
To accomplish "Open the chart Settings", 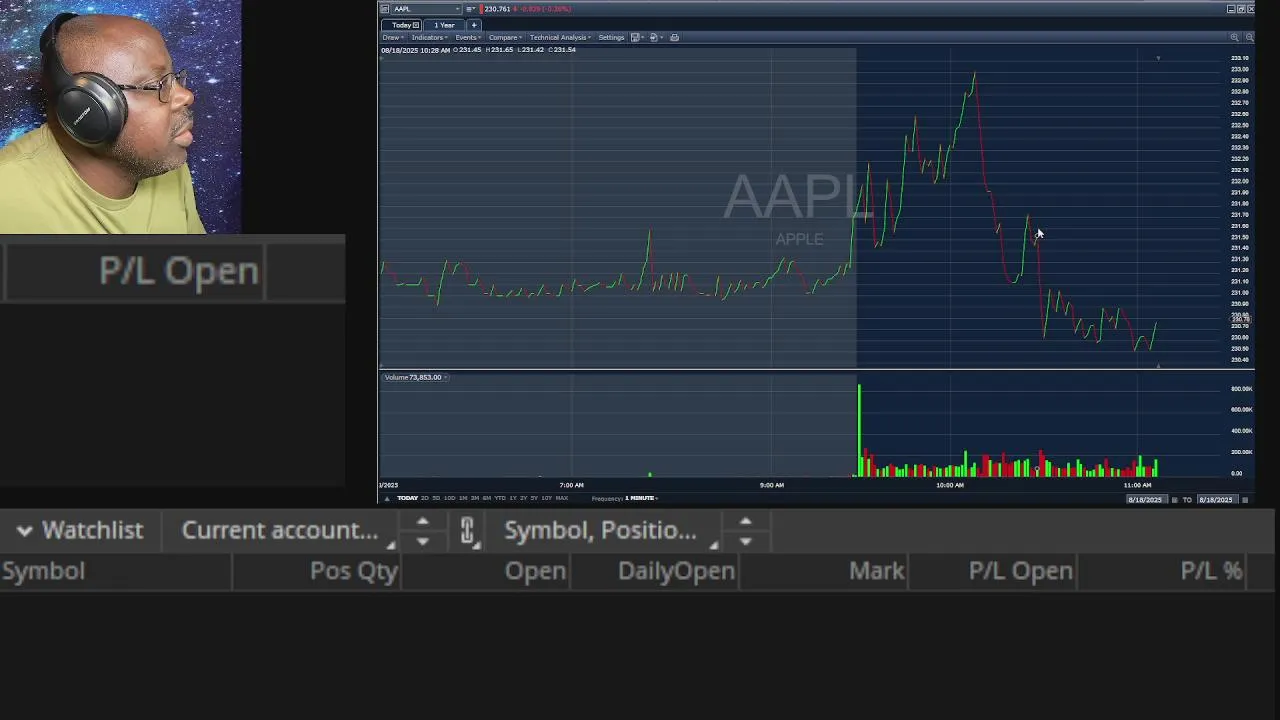I will pyautogui.click(x=611, y=37).
